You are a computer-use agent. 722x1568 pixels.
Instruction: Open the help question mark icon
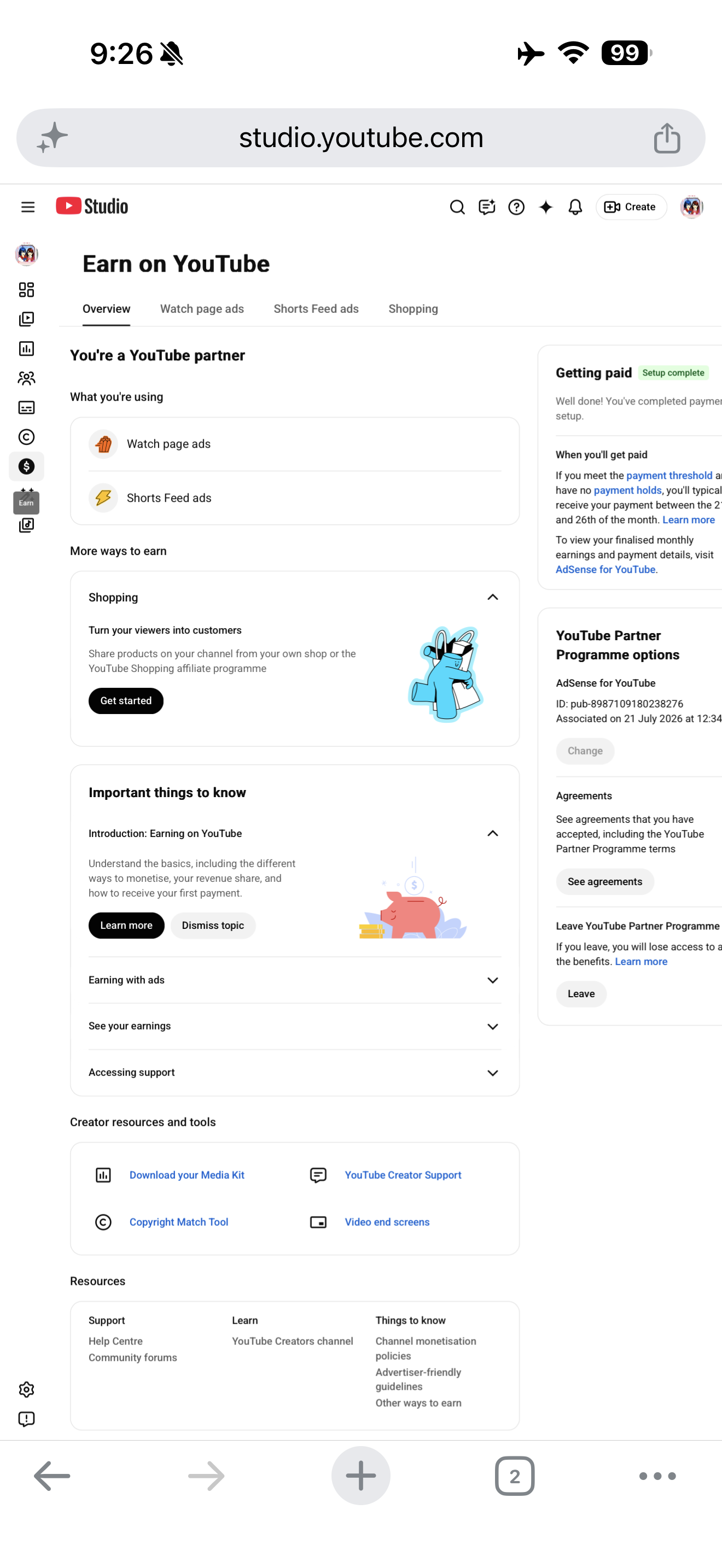pyautogui.click(x=516, y=207)
